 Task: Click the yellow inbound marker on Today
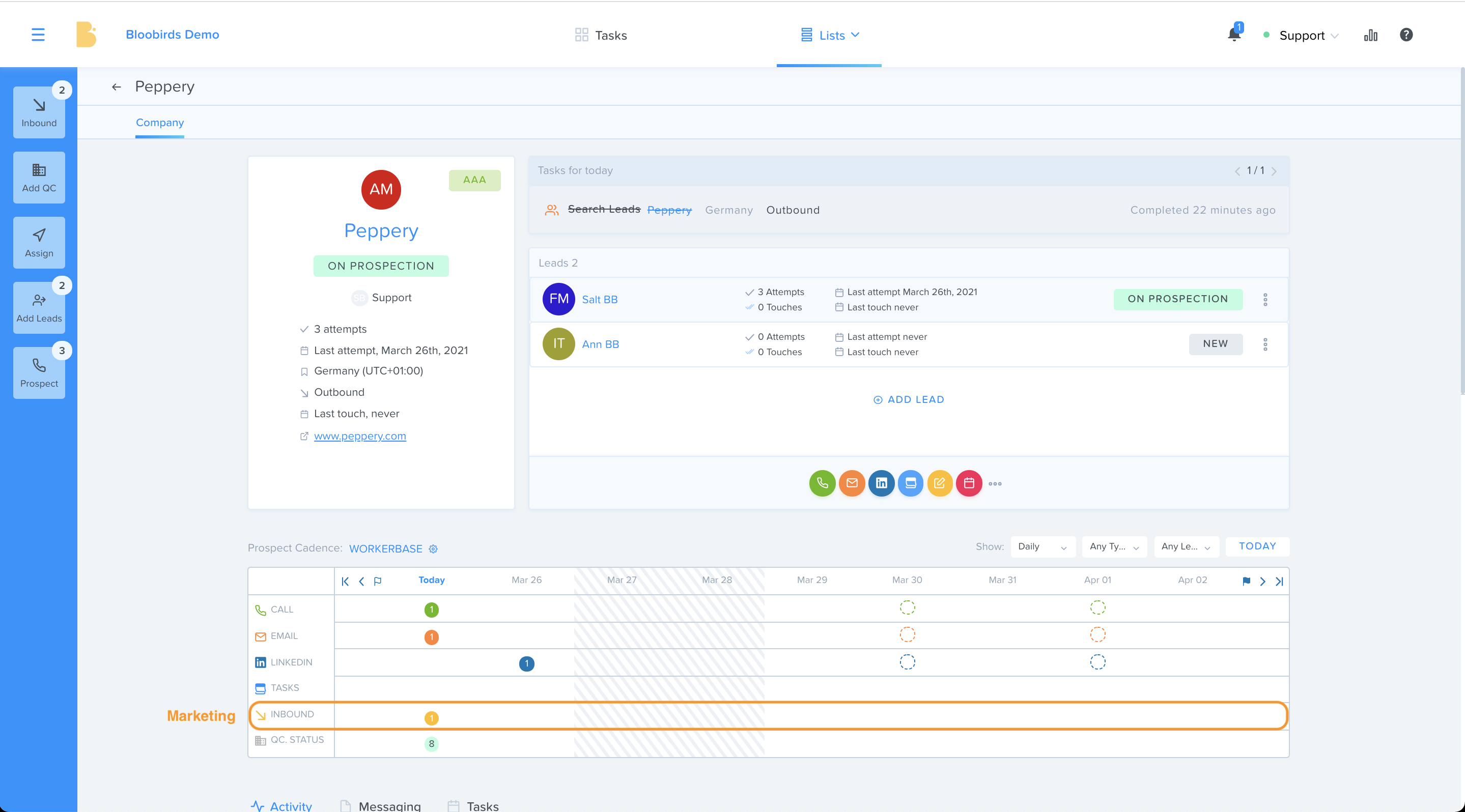click(432, 718)
